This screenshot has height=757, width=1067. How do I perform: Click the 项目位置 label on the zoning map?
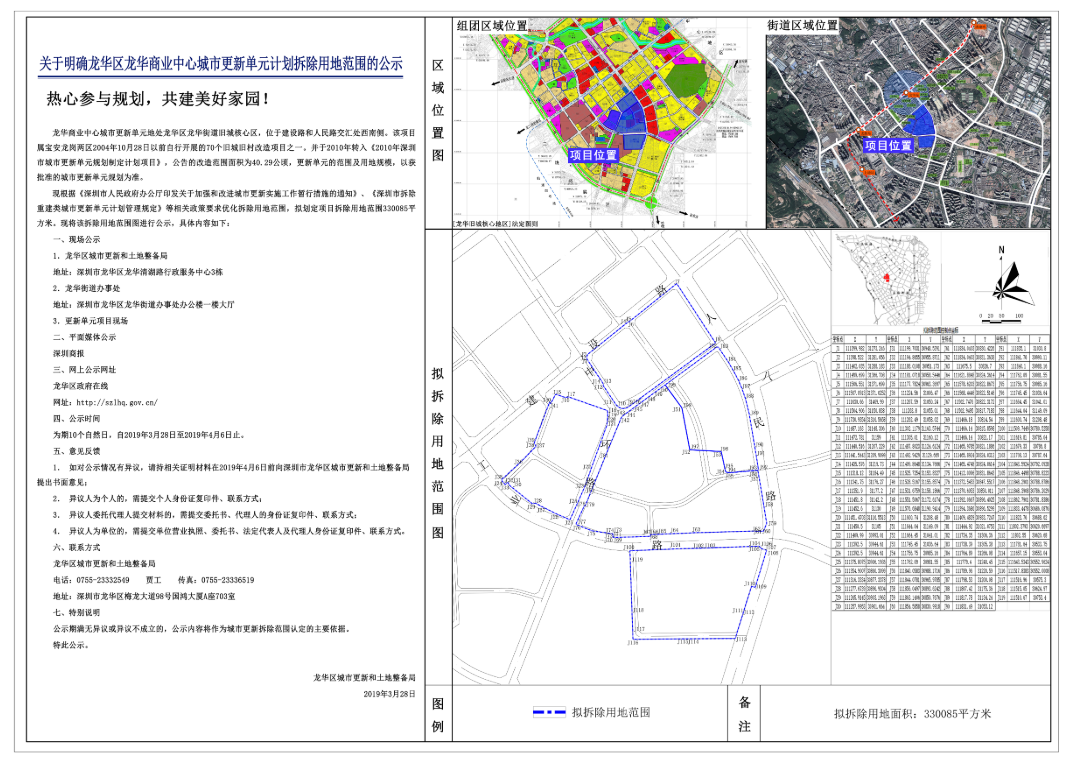[593, 155]
